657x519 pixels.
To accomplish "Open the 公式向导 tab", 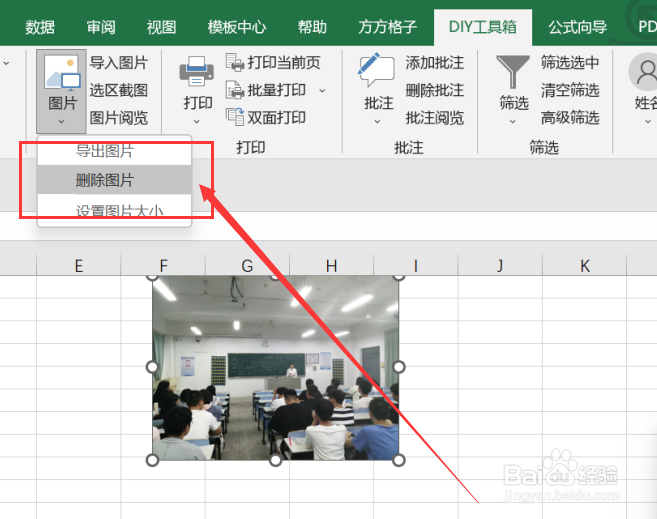I will pyautogui.click(x=577, y=27).
